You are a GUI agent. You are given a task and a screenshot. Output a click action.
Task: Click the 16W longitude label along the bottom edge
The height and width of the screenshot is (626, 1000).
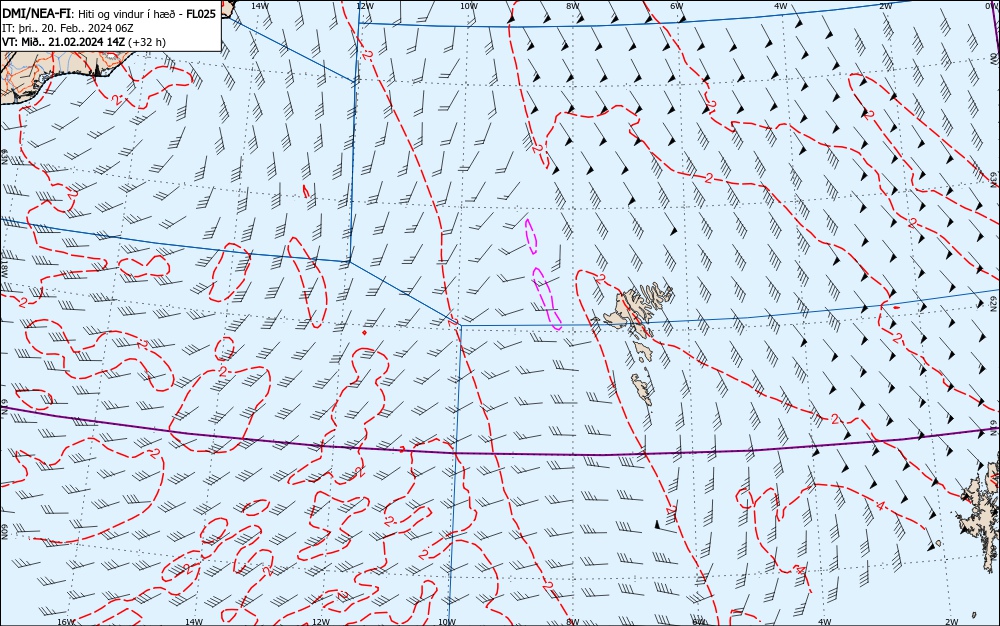click(x=66, y=622)
